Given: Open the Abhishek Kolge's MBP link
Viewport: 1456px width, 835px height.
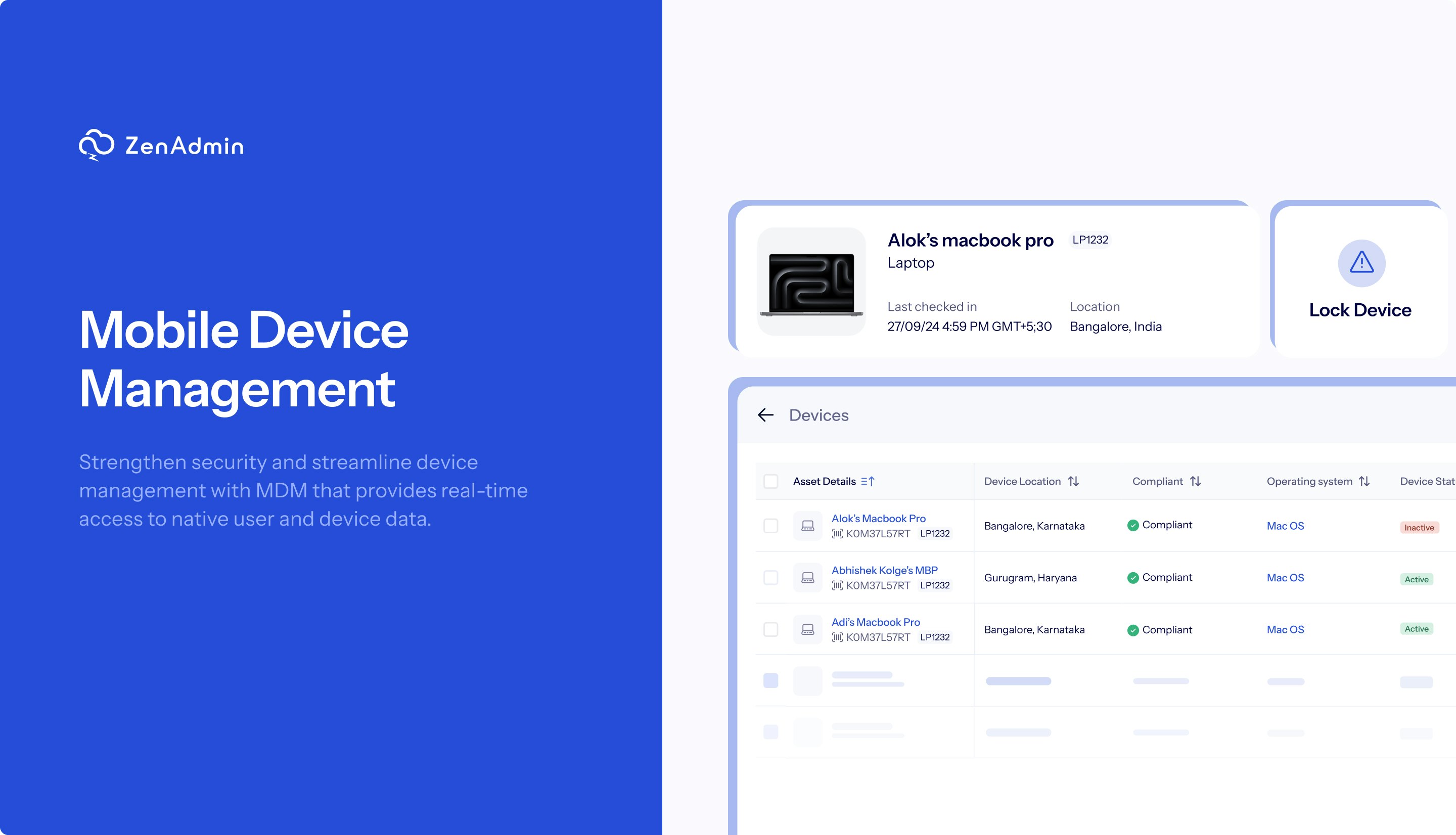Looking at the screenshot, I should [x=884, y=570].
